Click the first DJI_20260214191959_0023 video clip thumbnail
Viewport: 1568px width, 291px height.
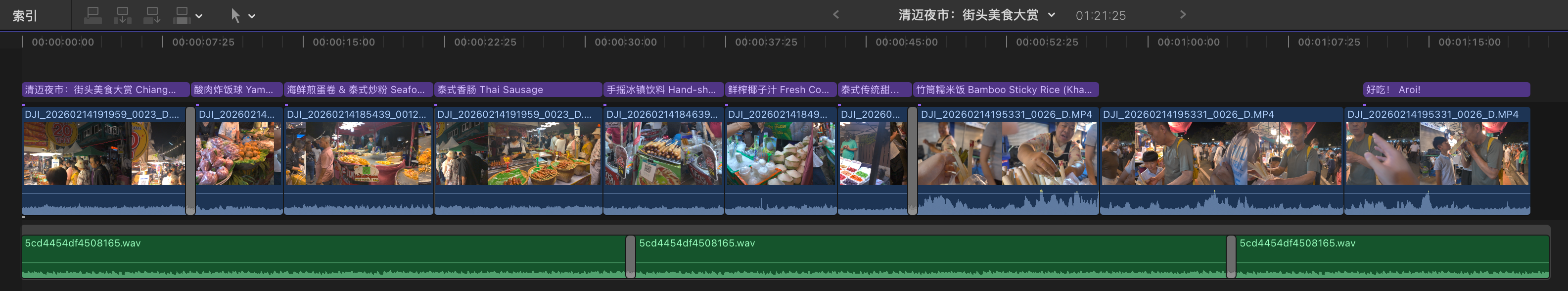pos(103,153)
